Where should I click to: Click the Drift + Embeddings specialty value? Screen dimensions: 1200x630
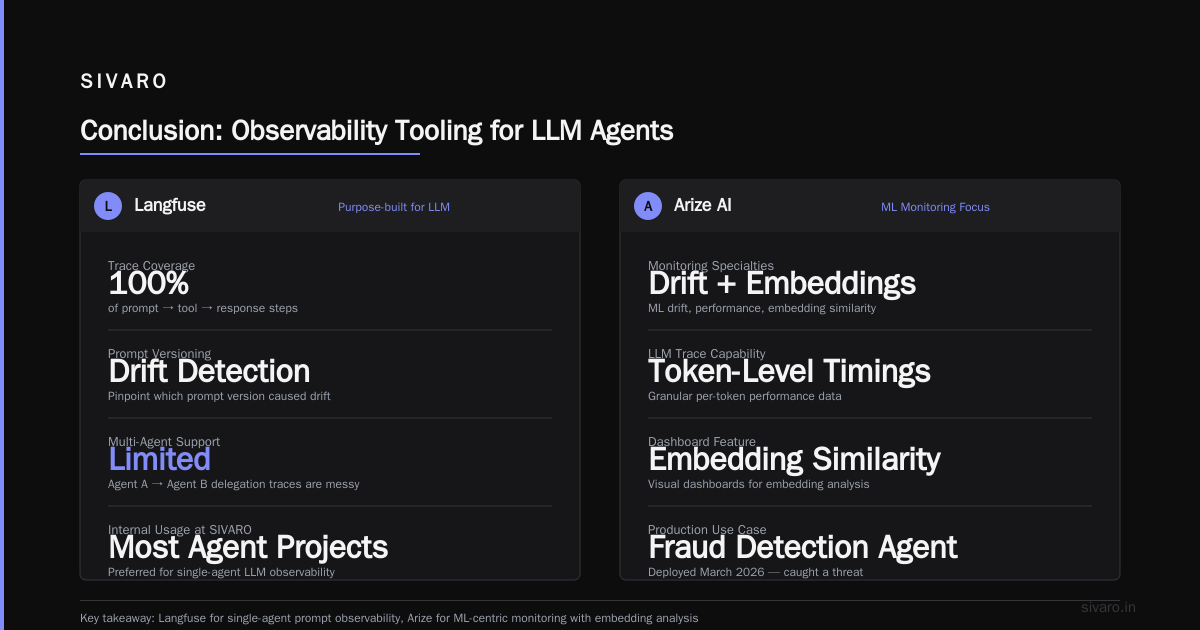(x=782, y=283)
